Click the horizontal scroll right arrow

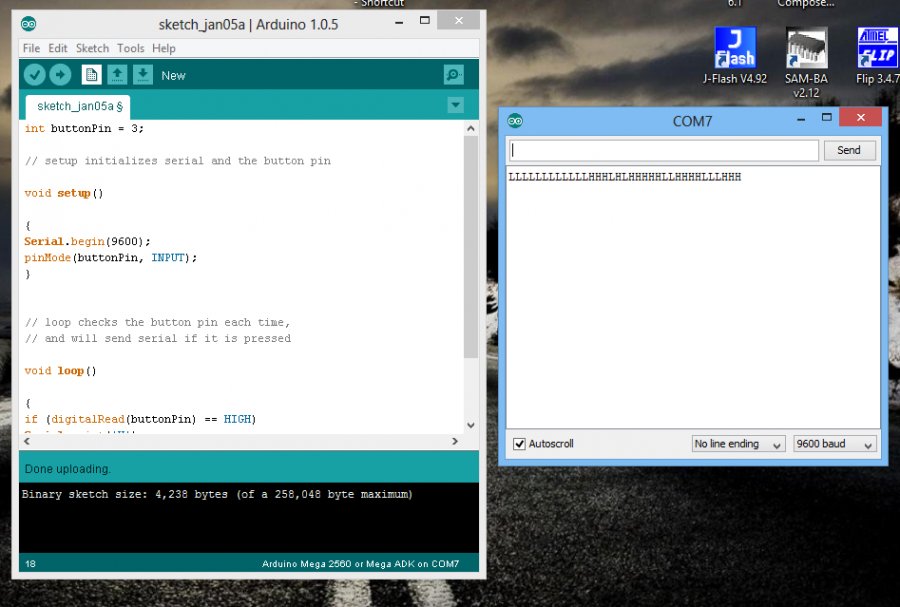[x=455, y=441]
